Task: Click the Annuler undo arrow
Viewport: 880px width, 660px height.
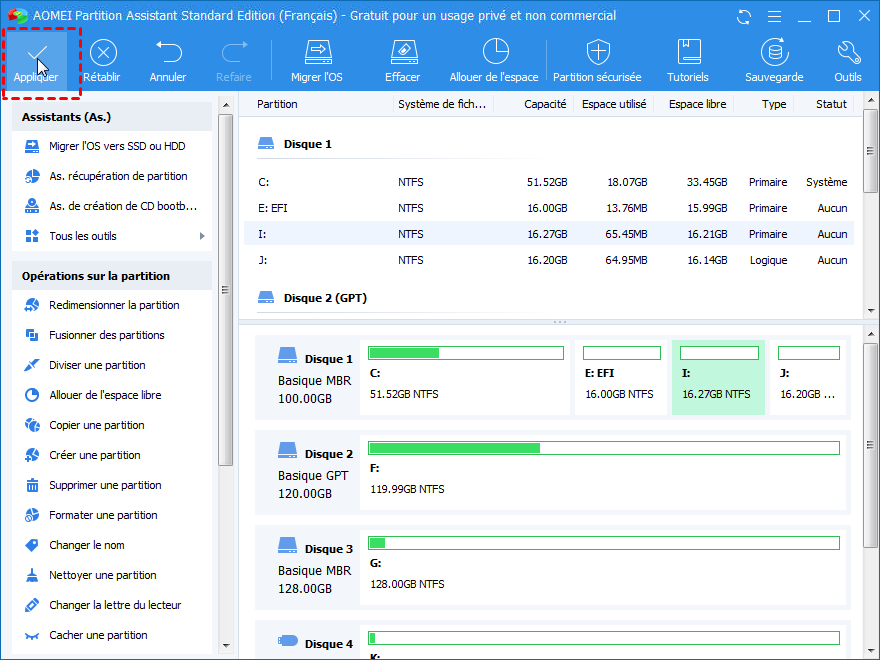Action: click(168, 53)
